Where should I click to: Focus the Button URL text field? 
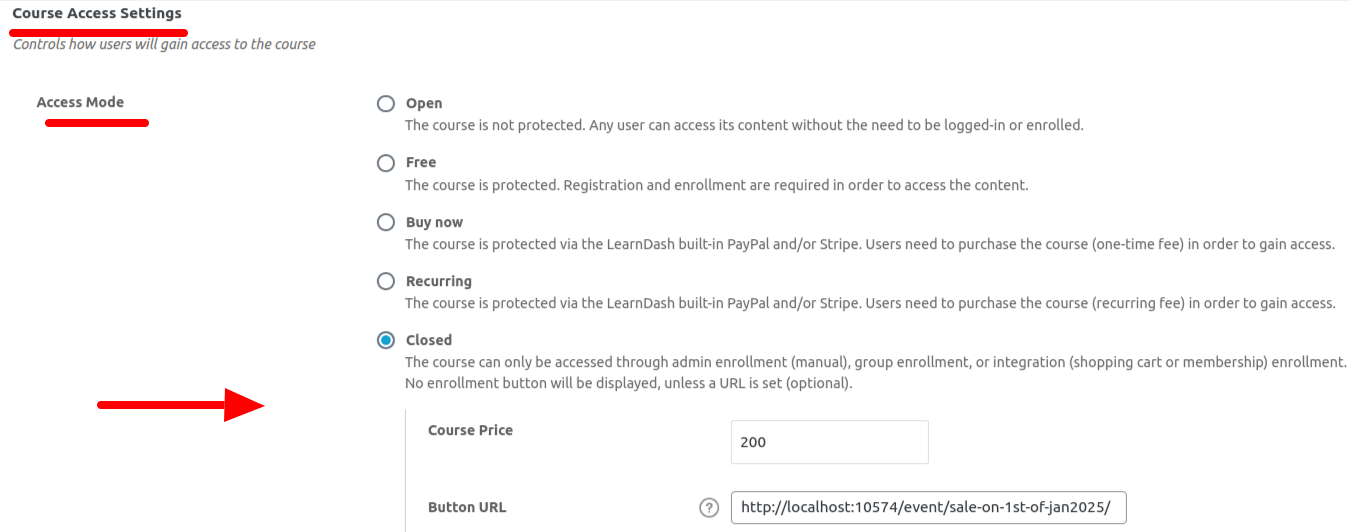pos(928,507)
